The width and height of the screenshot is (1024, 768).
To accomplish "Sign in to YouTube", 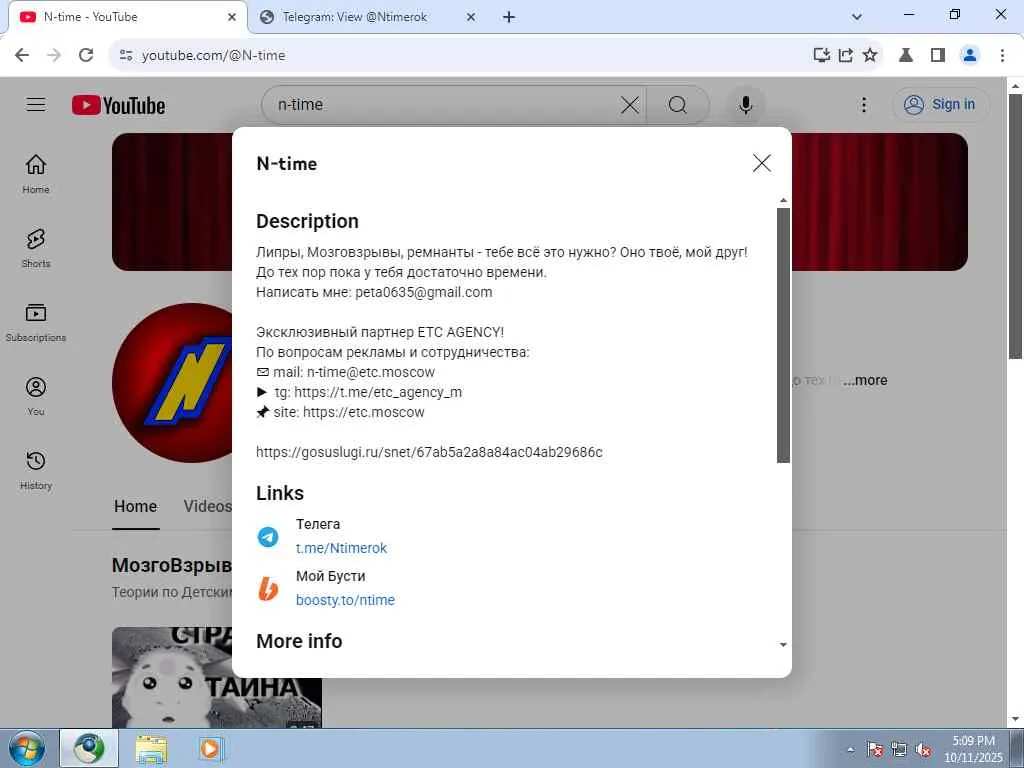I will click(x=940, y=104).
